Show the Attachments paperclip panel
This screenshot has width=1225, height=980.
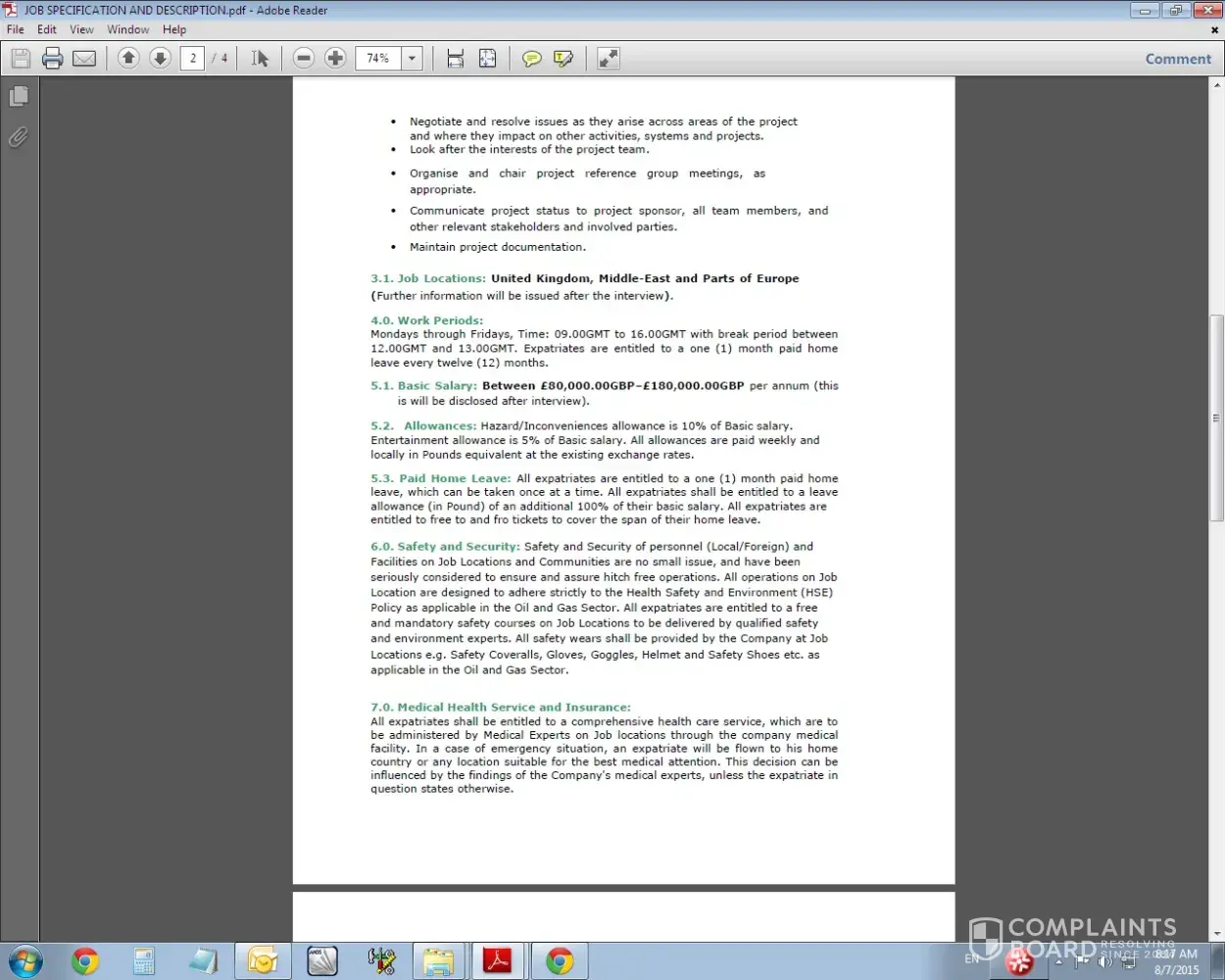(x=19, y=137)
